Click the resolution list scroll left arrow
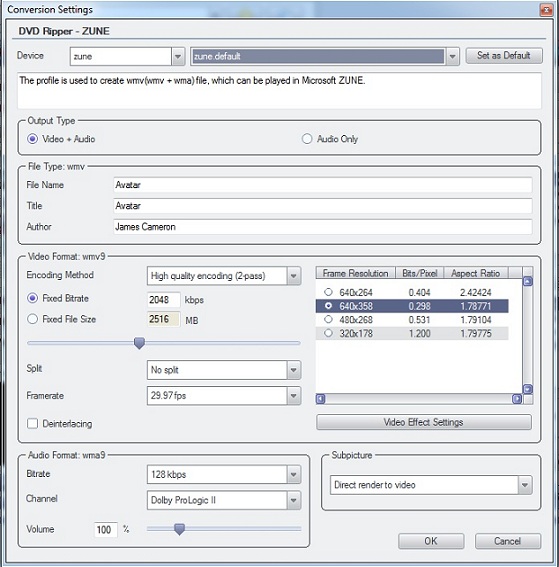This screenshot has width=559, height=567. pyautogui.click(x=321, y=399)
